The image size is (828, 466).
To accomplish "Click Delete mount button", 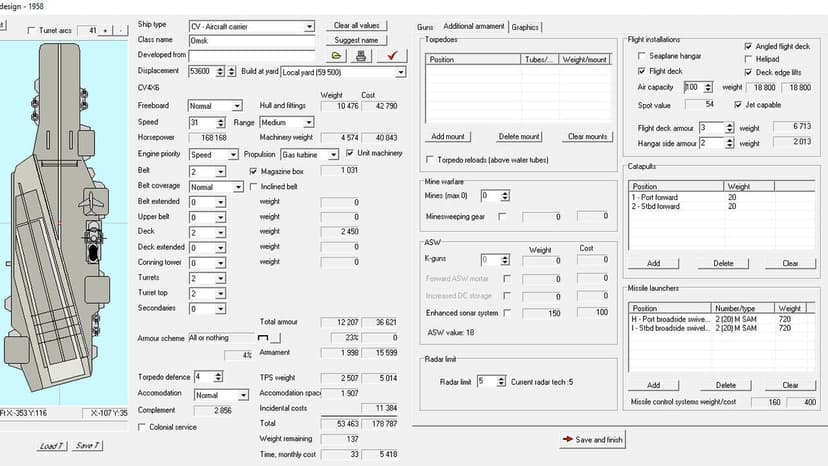I will coord(519,136).
